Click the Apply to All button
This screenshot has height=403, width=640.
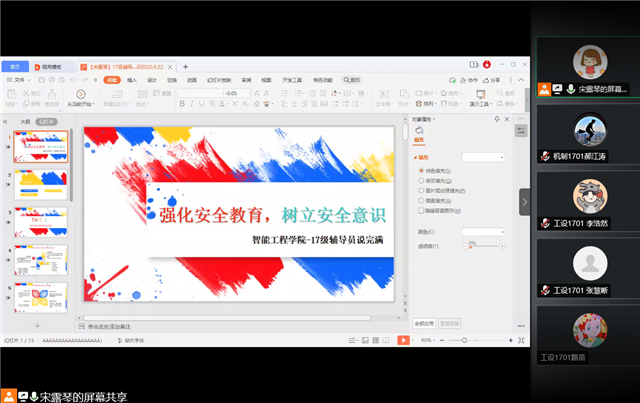(x=424, y=323)
